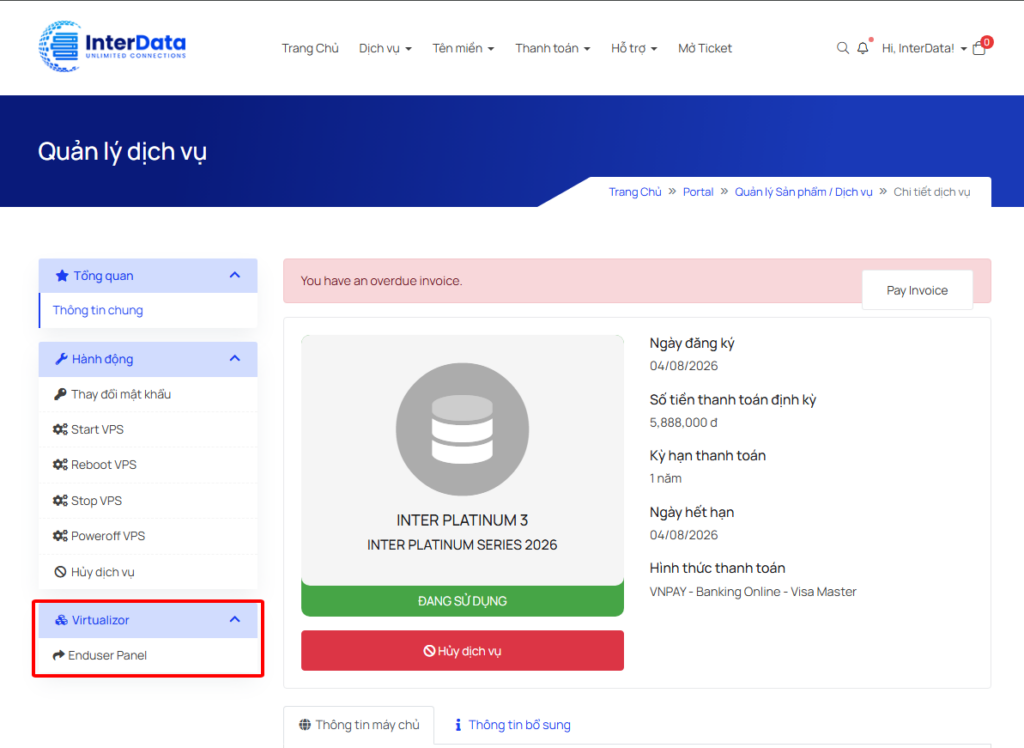Open the shopping cart icon
Viewport: 1024px width, 748px height.
click(979, 48)
